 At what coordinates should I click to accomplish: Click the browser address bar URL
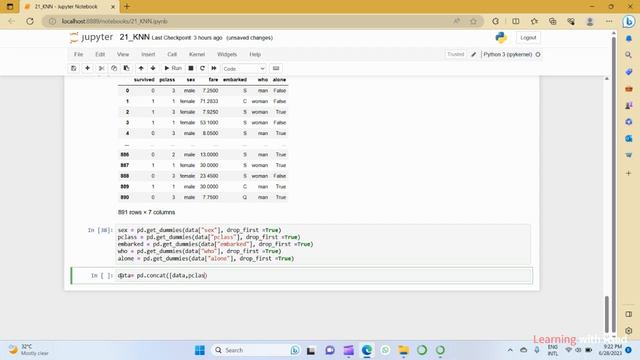pyautogui.click(x=114, y=21)
